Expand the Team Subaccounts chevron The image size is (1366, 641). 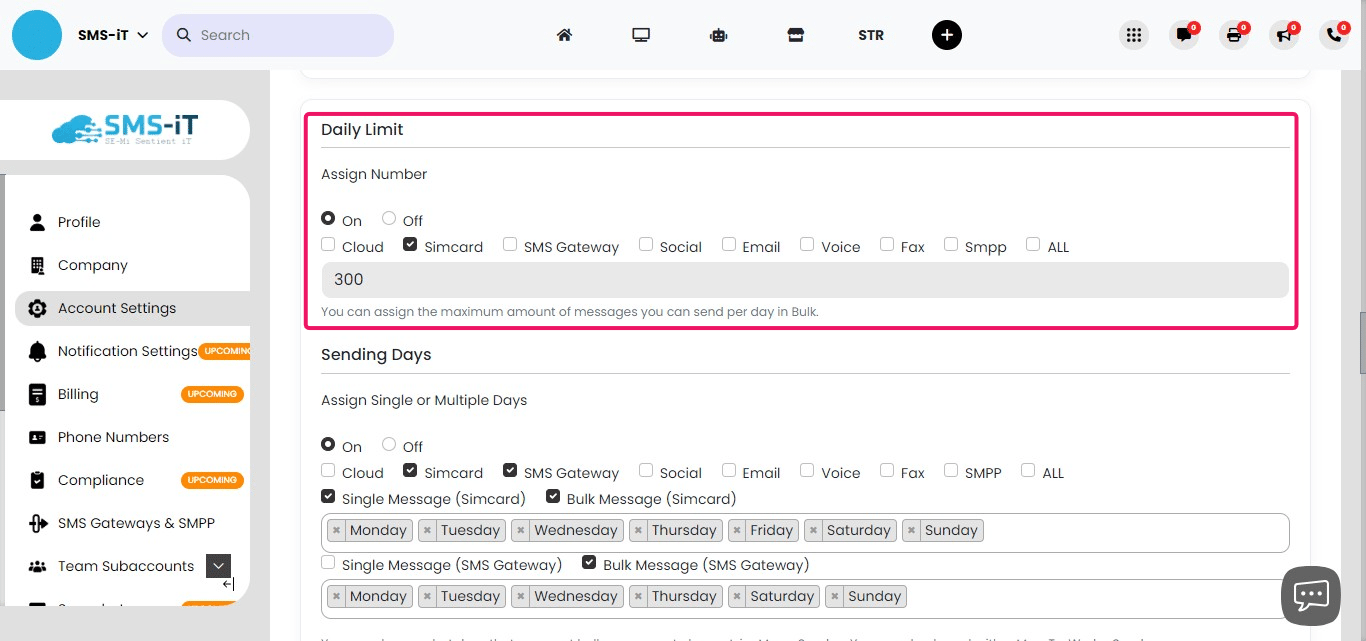point(218,565)
